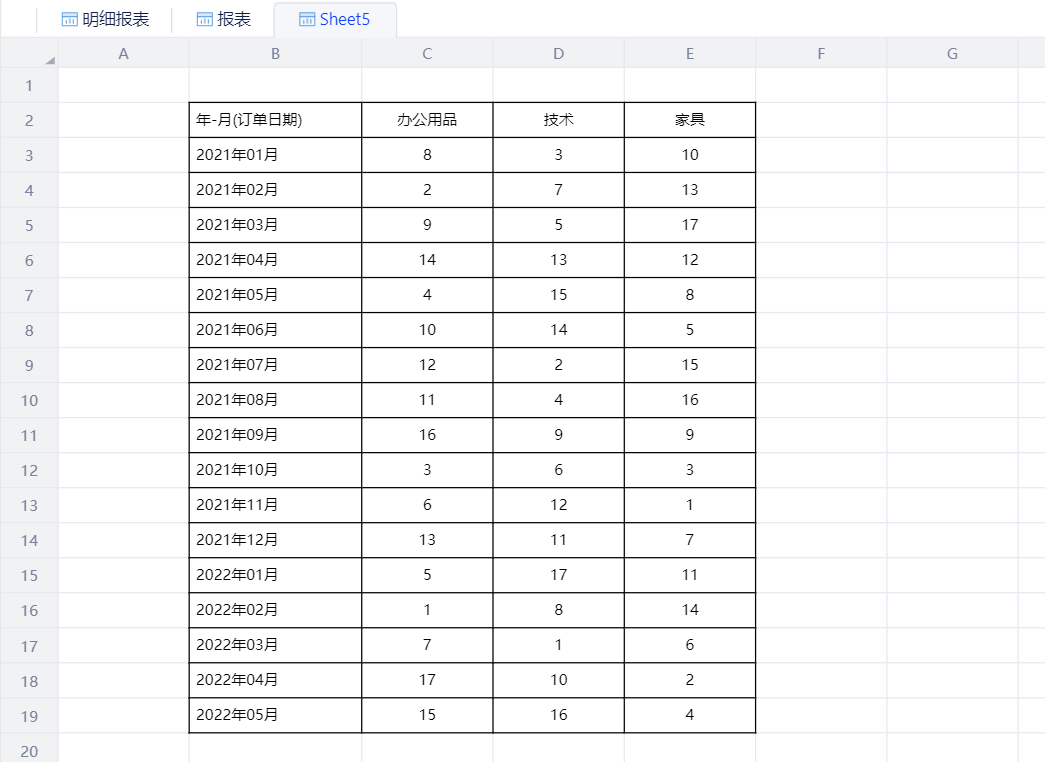This screenshot has height=762, width=1045.
Task: Click 办公用品 value for 2022年04月
Action: tap(427, 680)
